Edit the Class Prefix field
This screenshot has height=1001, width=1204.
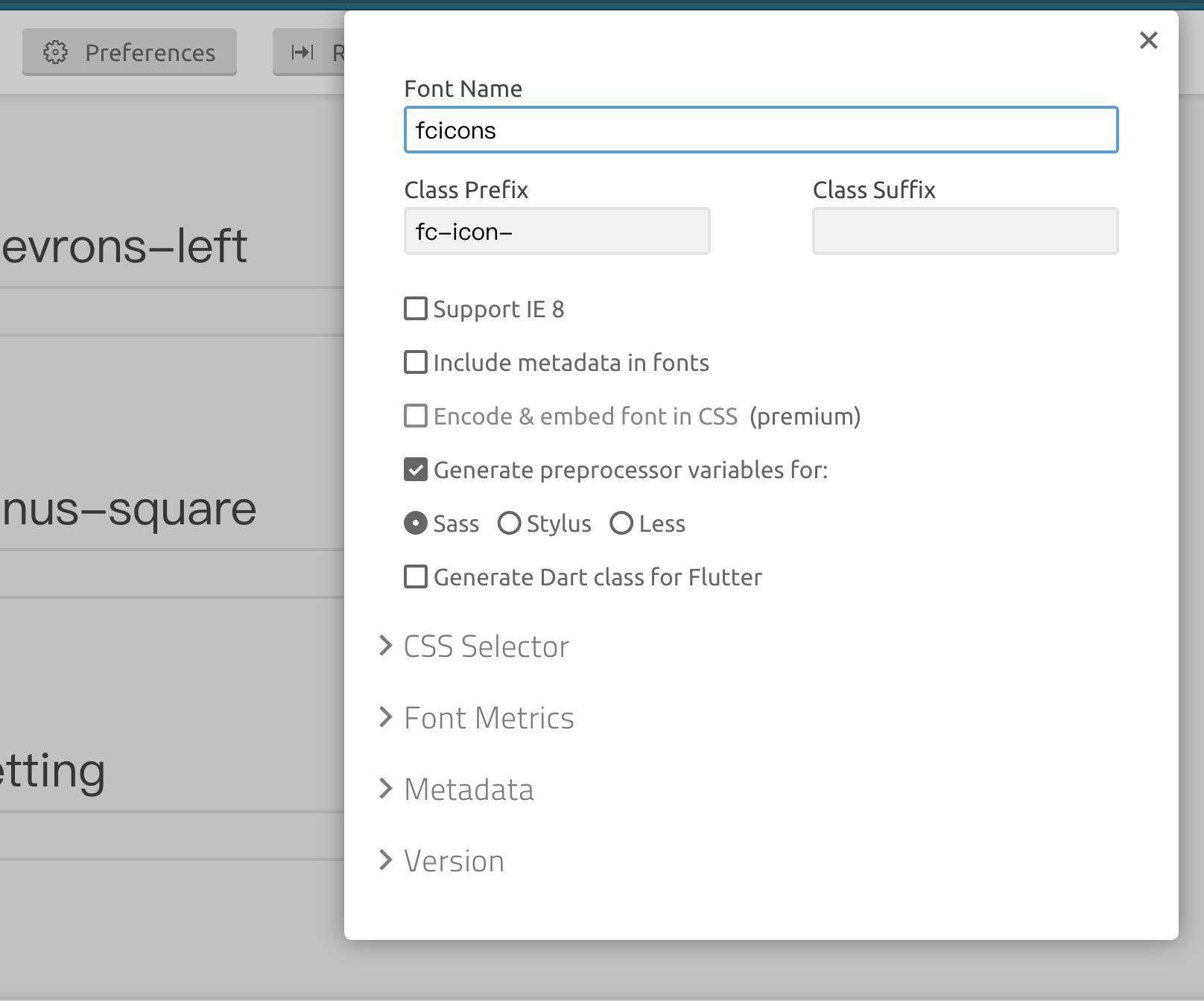(557, 231)
